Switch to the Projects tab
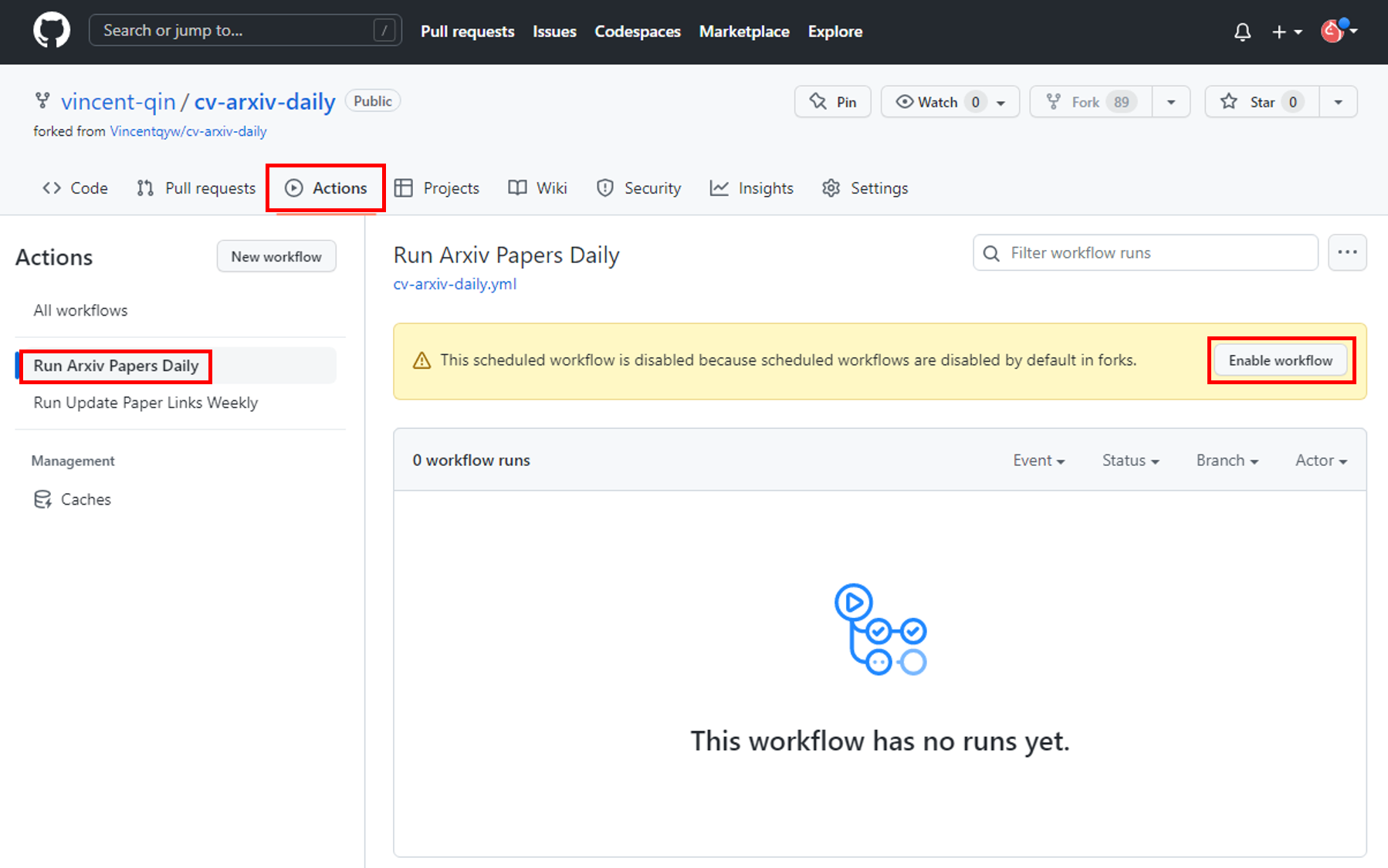This screenshot has height=868, width=1388. coord(437,188)
